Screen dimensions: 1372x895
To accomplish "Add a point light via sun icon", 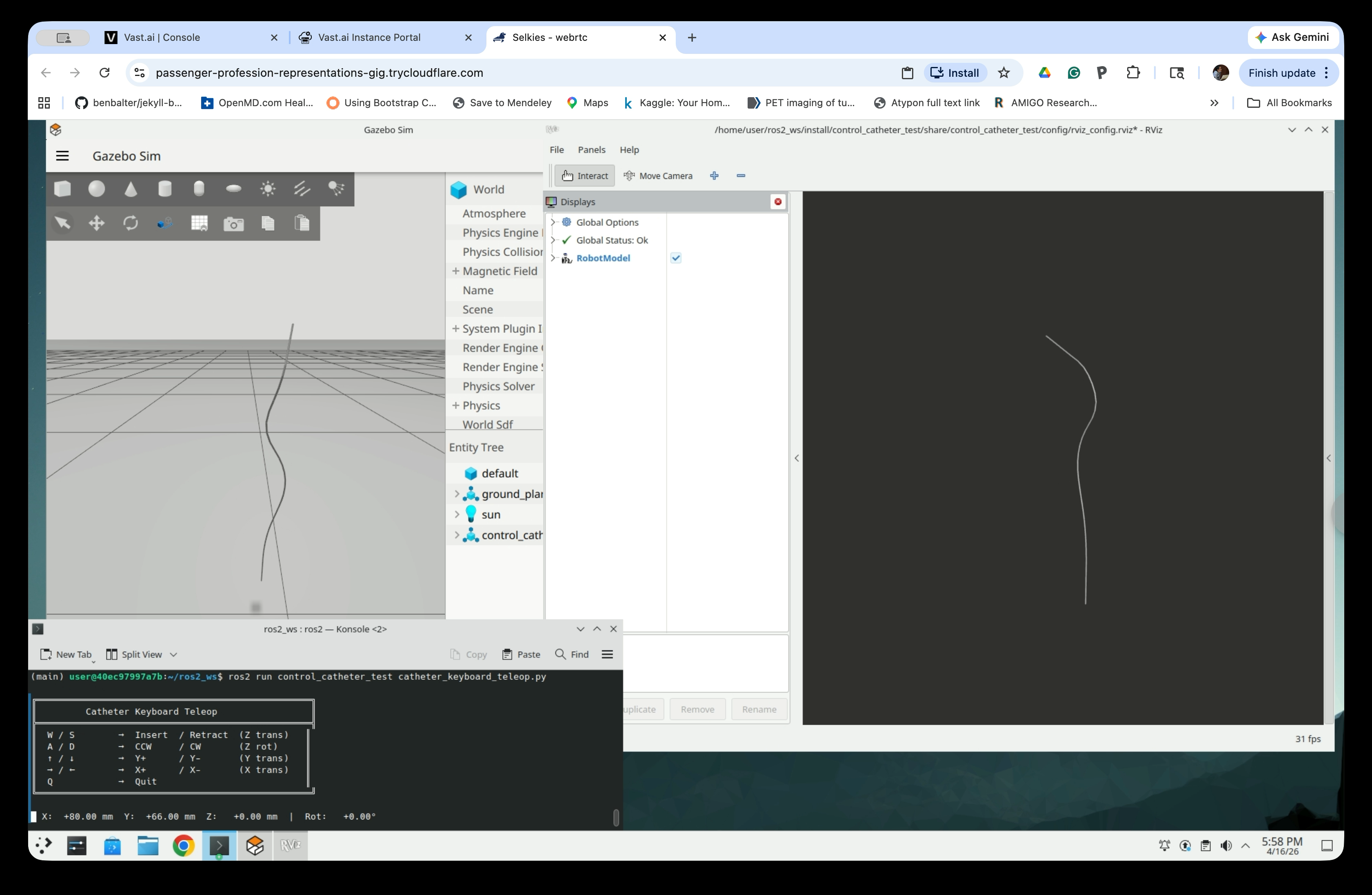I will pos(267,189).
